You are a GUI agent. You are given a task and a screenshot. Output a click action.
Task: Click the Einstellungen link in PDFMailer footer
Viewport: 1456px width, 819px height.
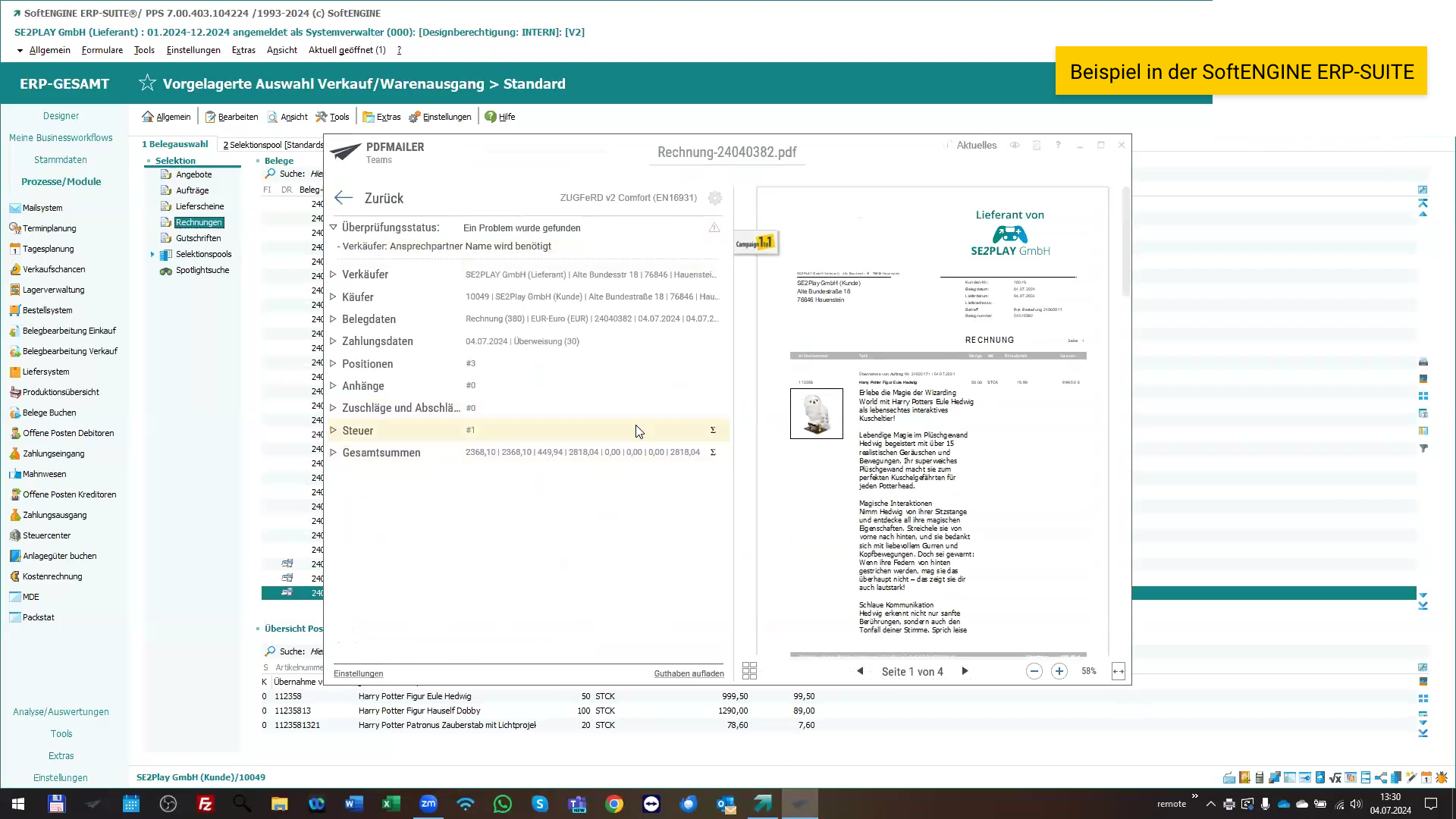[x=358, y=673]
